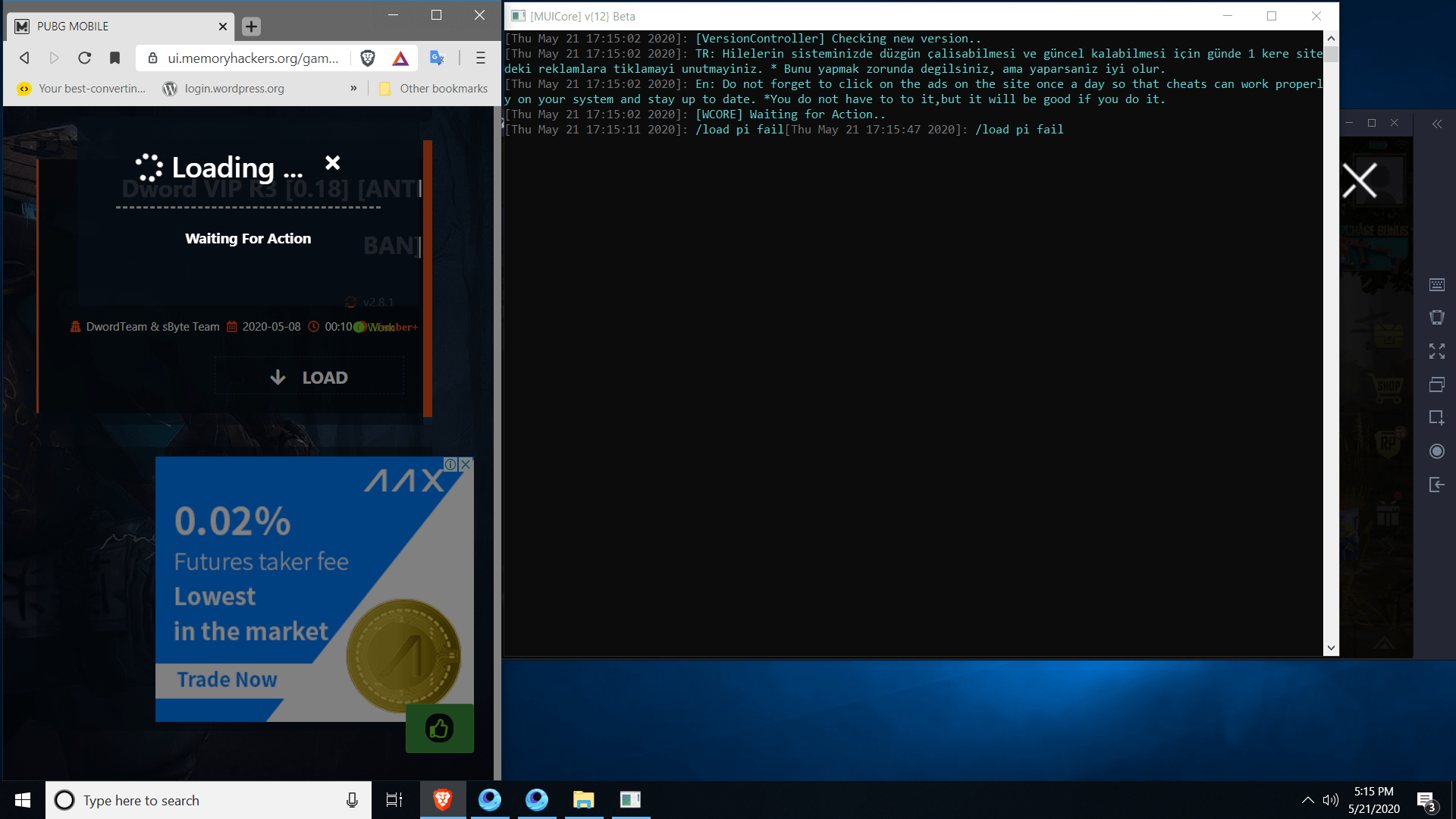Click the 2020-05-08 date label

[271, 327]
